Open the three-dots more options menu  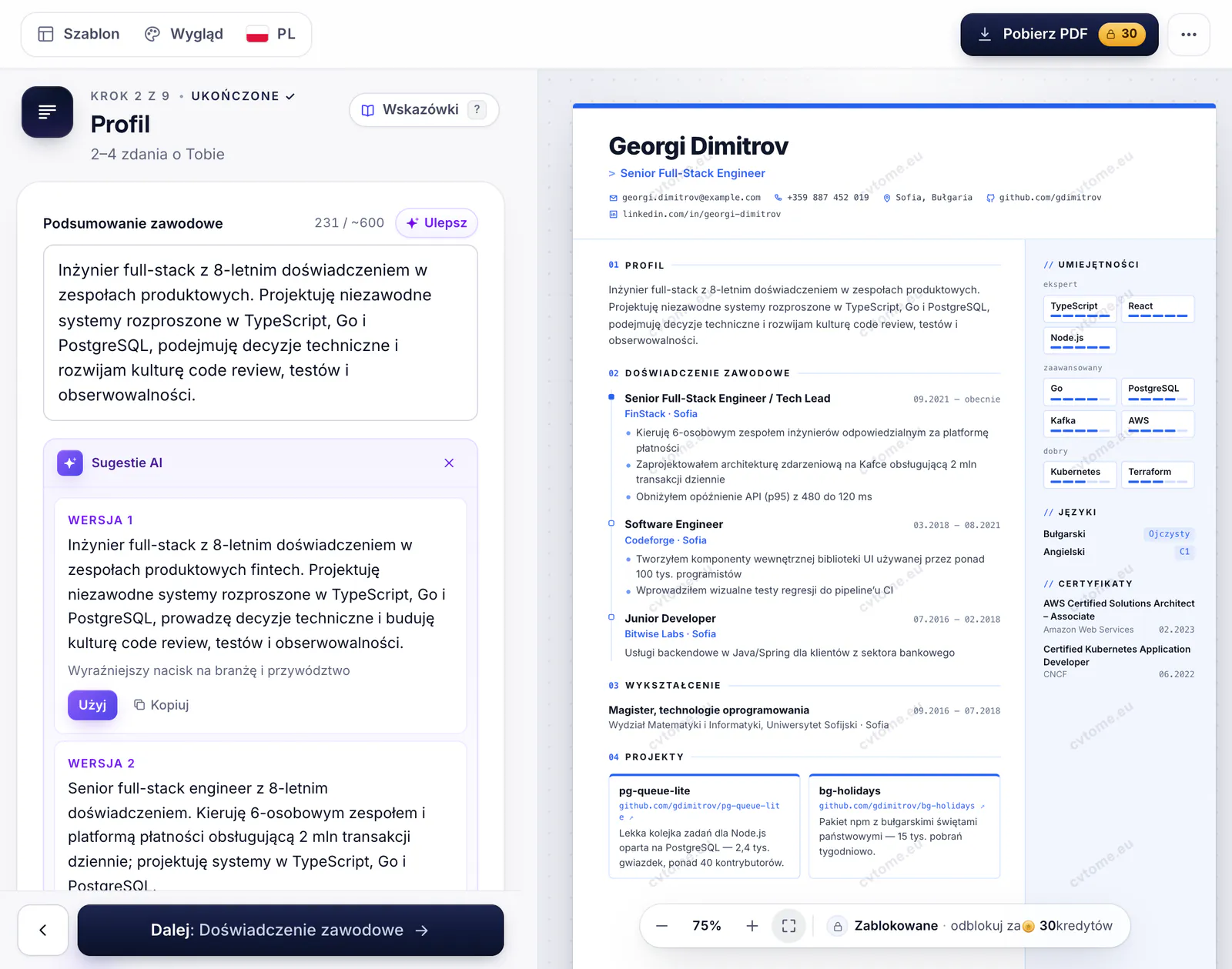pos(1188,35)
